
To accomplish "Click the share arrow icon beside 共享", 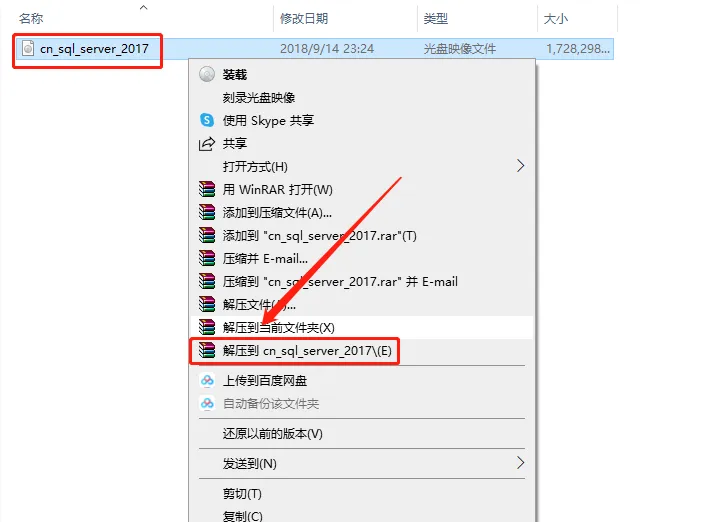I will tap(207, 143).
